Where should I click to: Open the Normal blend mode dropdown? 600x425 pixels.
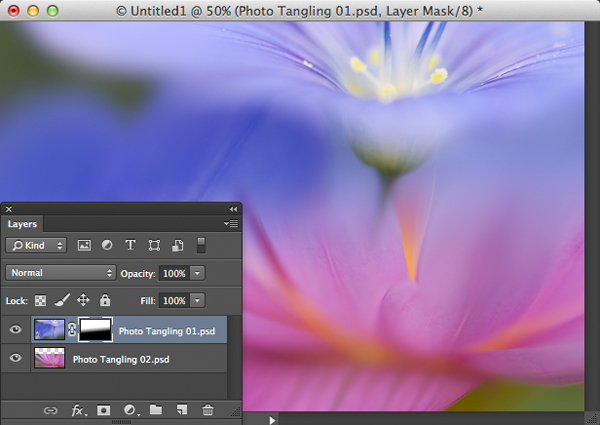coord(61,273)
